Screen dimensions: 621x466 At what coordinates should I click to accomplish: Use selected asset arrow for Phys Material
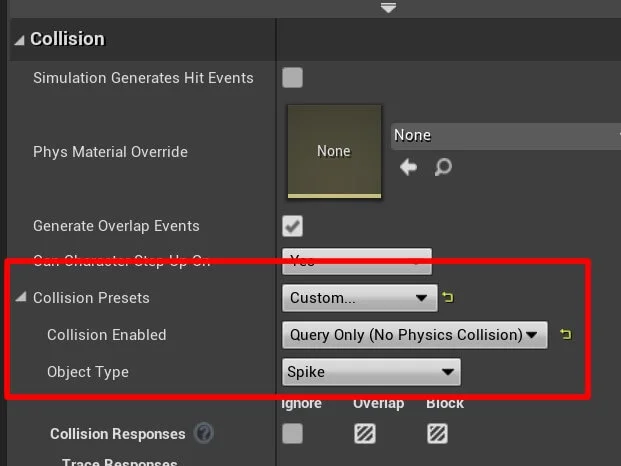[408, 167]
